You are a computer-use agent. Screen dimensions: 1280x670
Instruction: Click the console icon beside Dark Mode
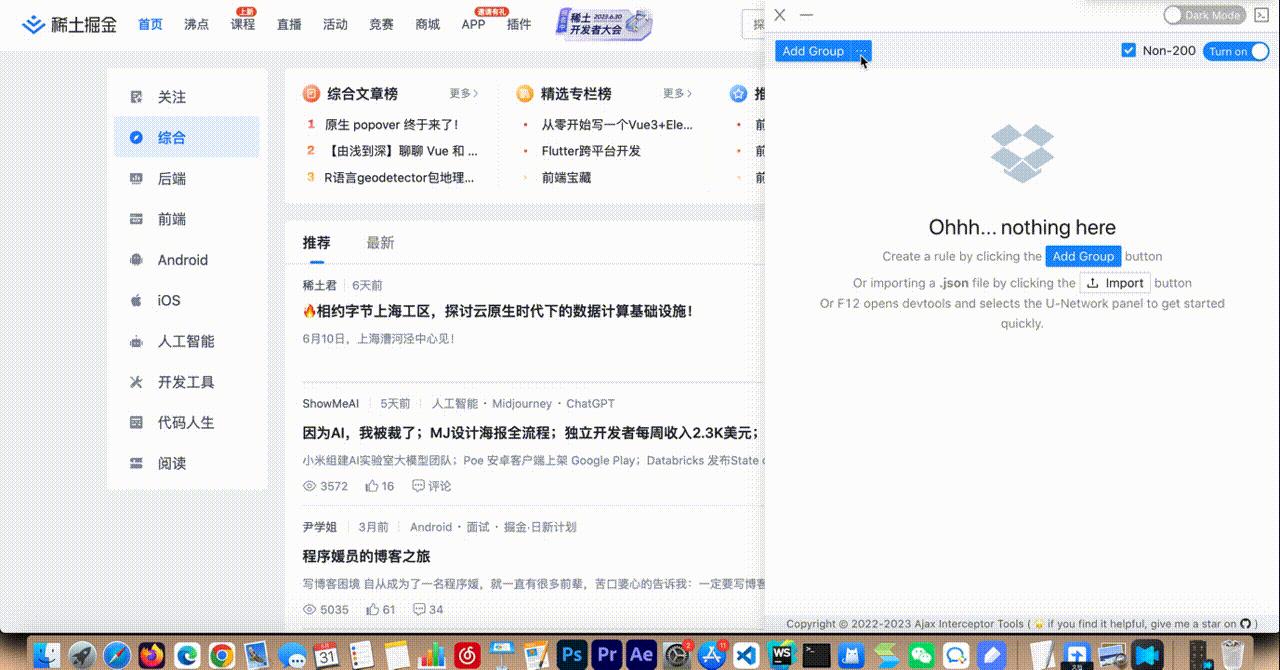(1261, 15)
